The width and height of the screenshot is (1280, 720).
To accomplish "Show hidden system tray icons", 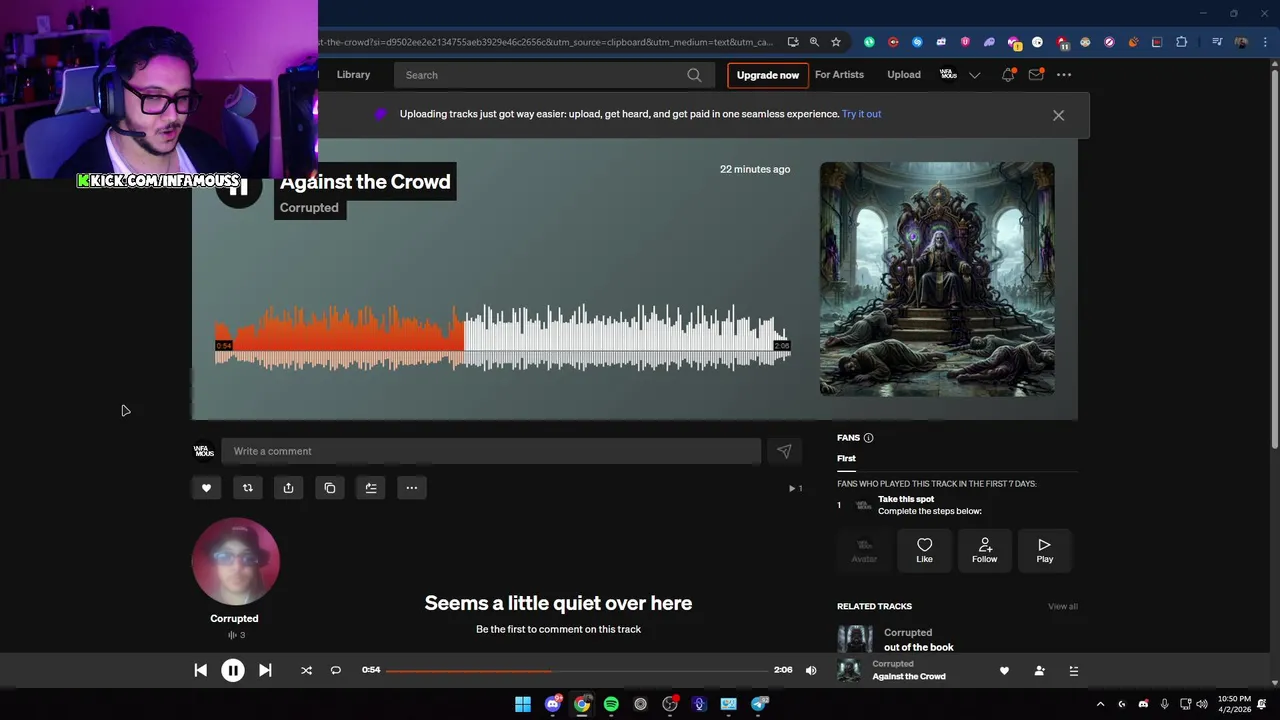I will [1100, 704].
